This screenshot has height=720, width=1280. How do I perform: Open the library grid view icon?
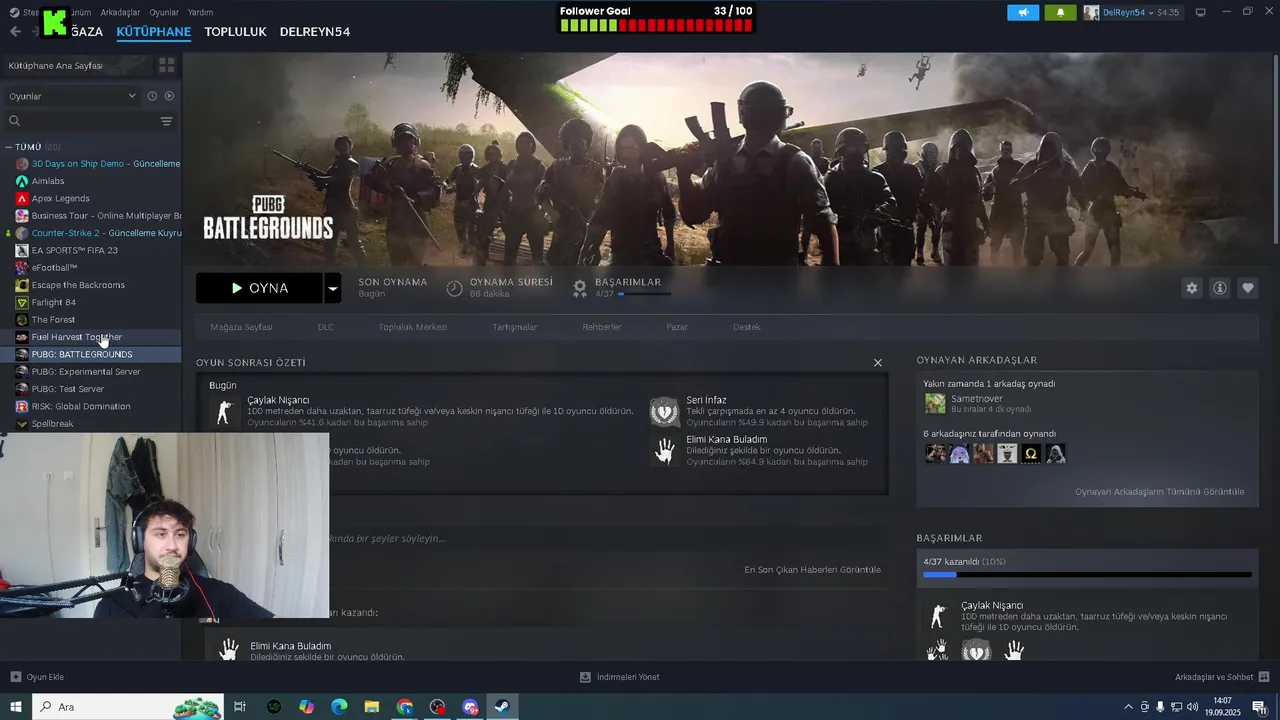coord(167,65)
